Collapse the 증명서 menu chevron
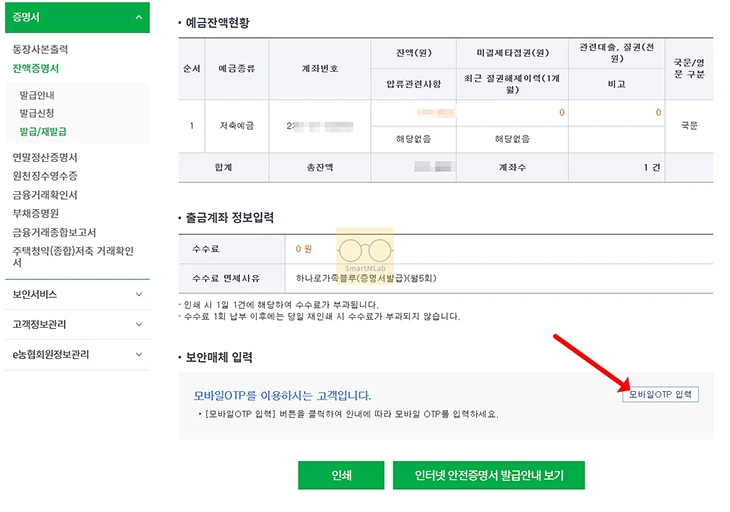730x512 pixels. [x=139, y=17]
